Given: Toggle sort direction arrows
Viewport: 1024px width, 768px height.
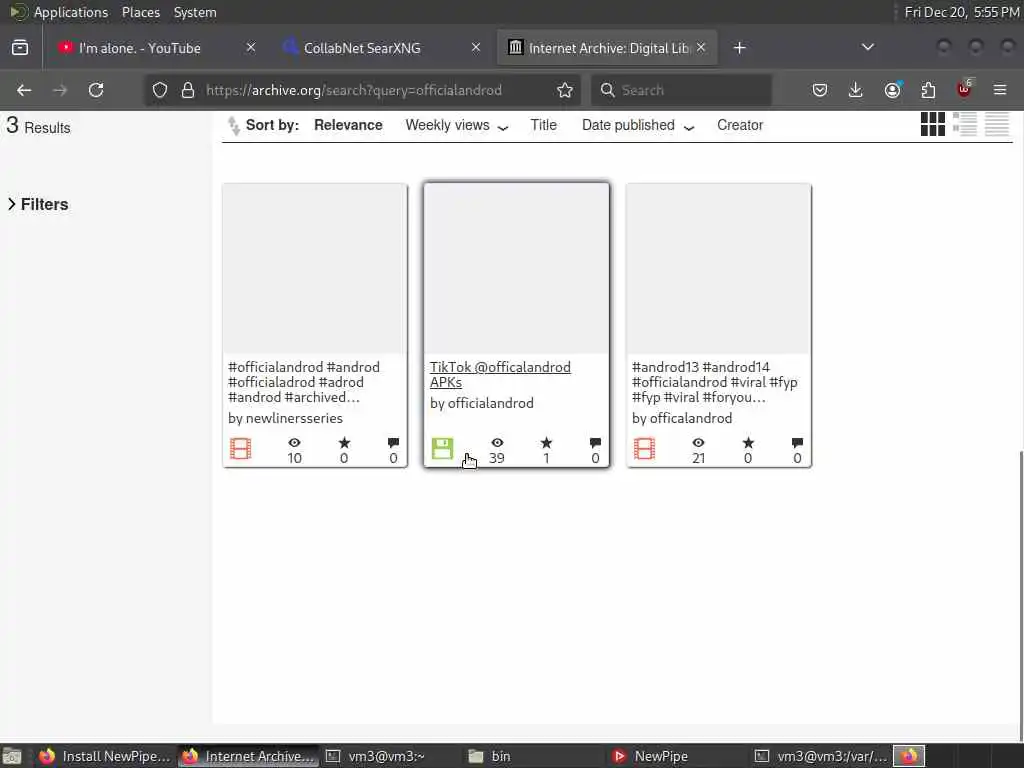Looking at the screenshot, I should [x=233, y=125].
